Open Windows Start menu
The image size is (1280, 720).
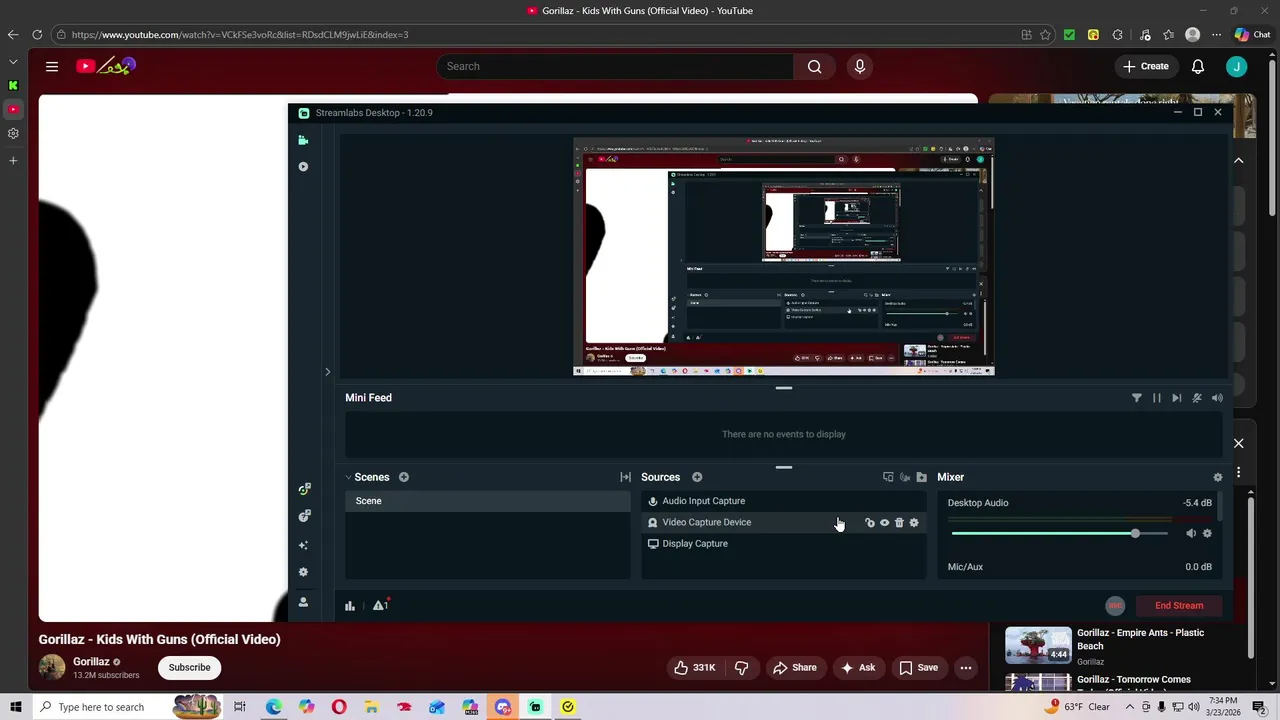(x=15, y=707)
